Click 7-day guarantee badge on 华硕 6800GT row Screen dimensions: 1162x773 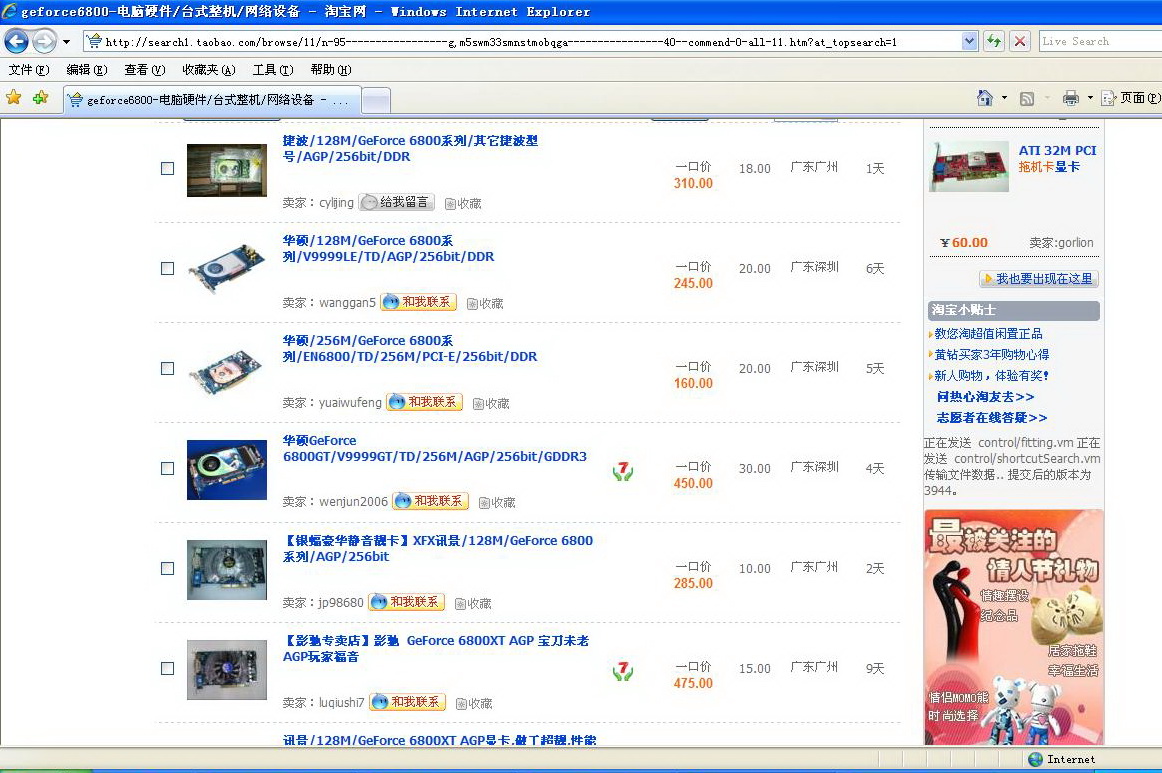623,471
